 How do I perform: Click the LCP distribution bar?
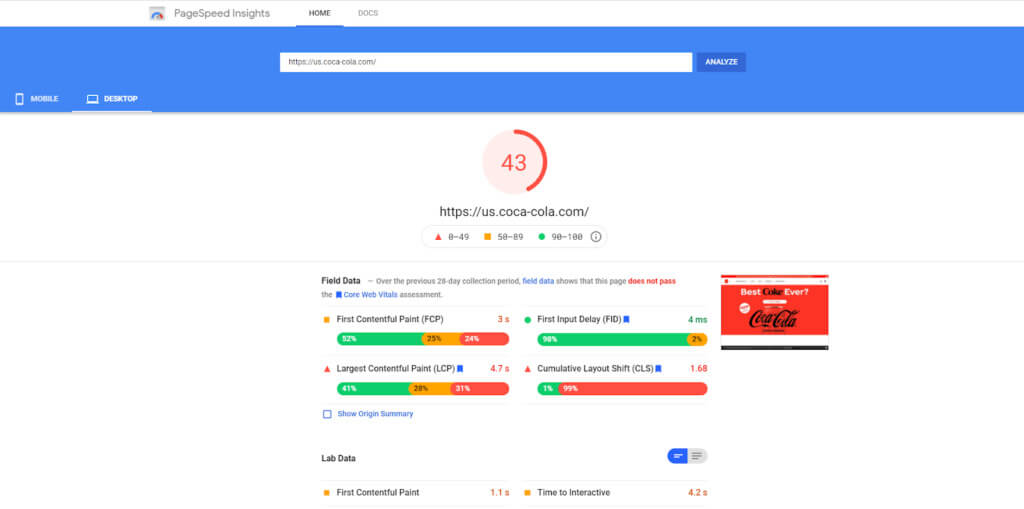pyautogui.click(x=423, y=389)
